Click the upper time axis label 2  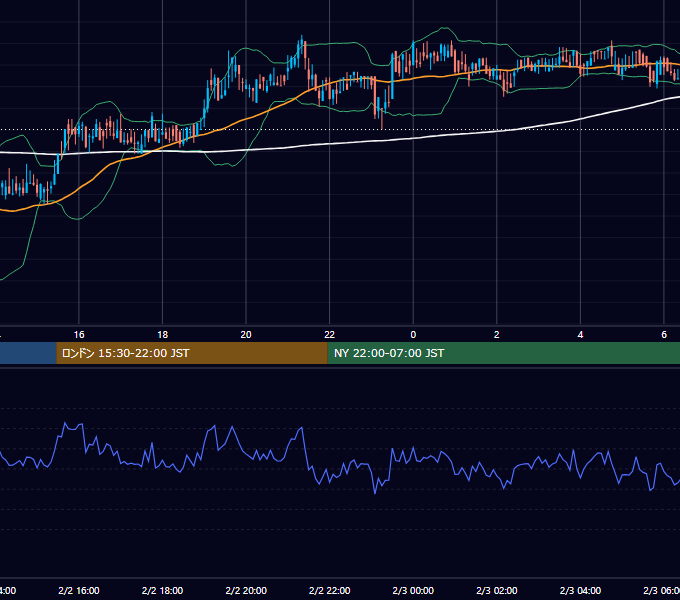(x=497, y=335)
